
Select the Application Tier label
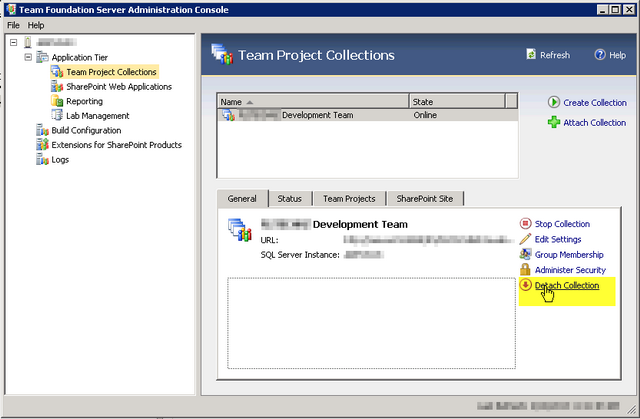(x=80, y=58)
